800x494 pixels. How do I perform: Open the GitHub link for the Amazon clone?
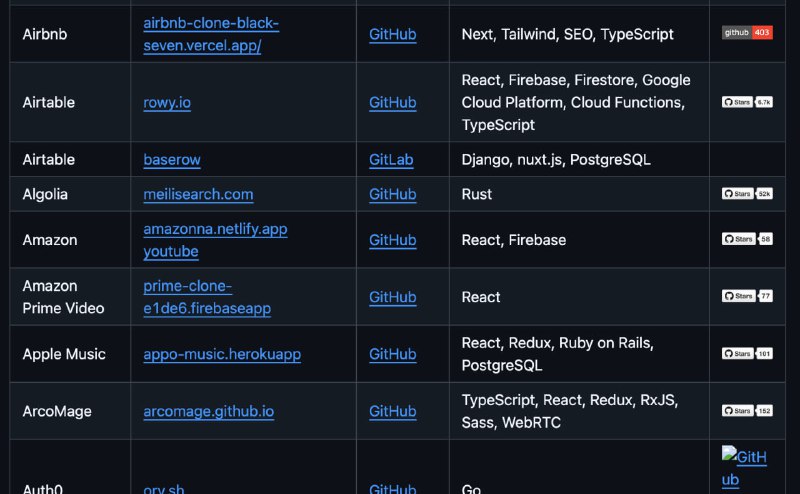[393, 240]
